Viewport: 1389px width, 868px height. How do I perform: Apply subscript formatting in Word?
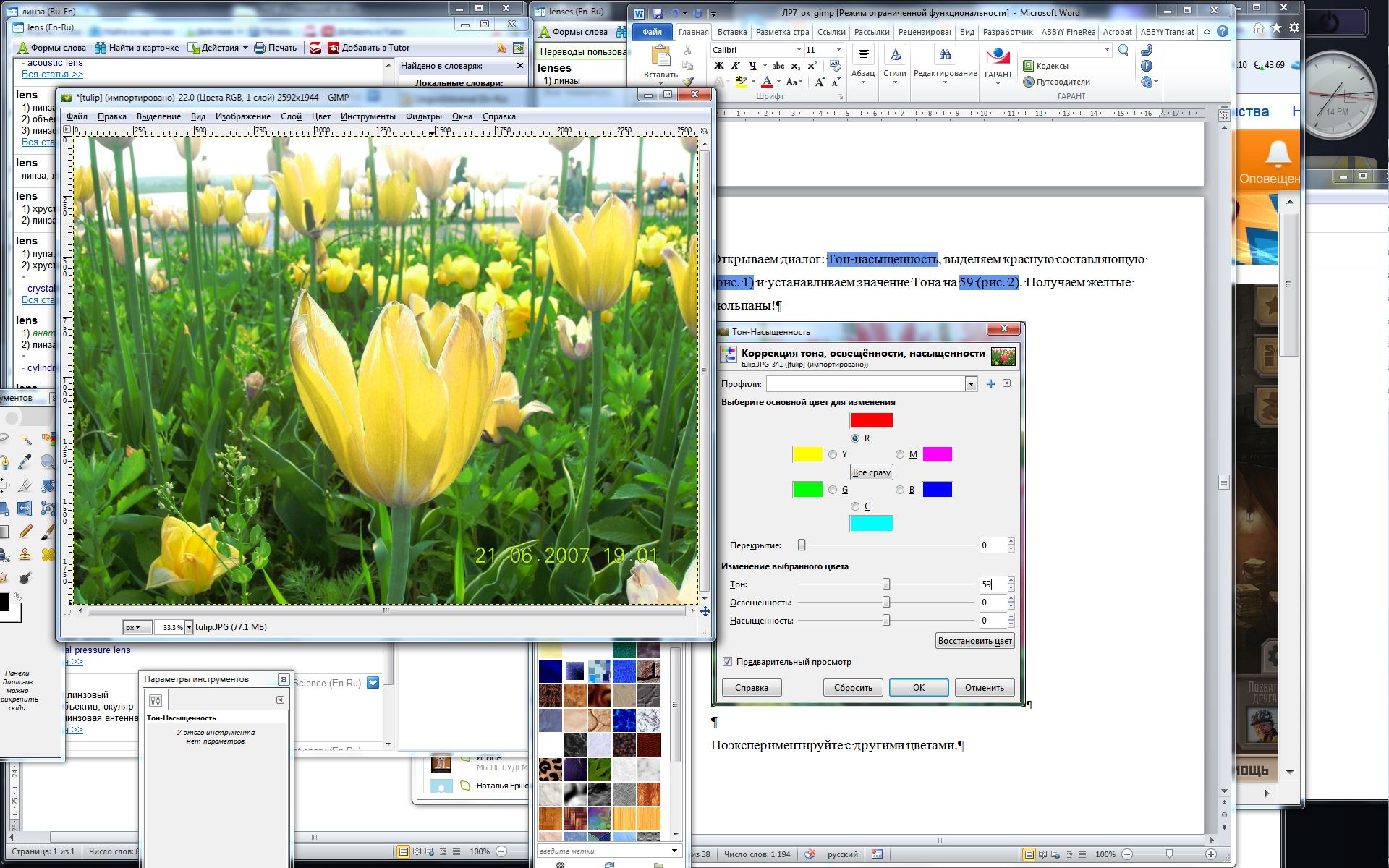click(795, 66)
